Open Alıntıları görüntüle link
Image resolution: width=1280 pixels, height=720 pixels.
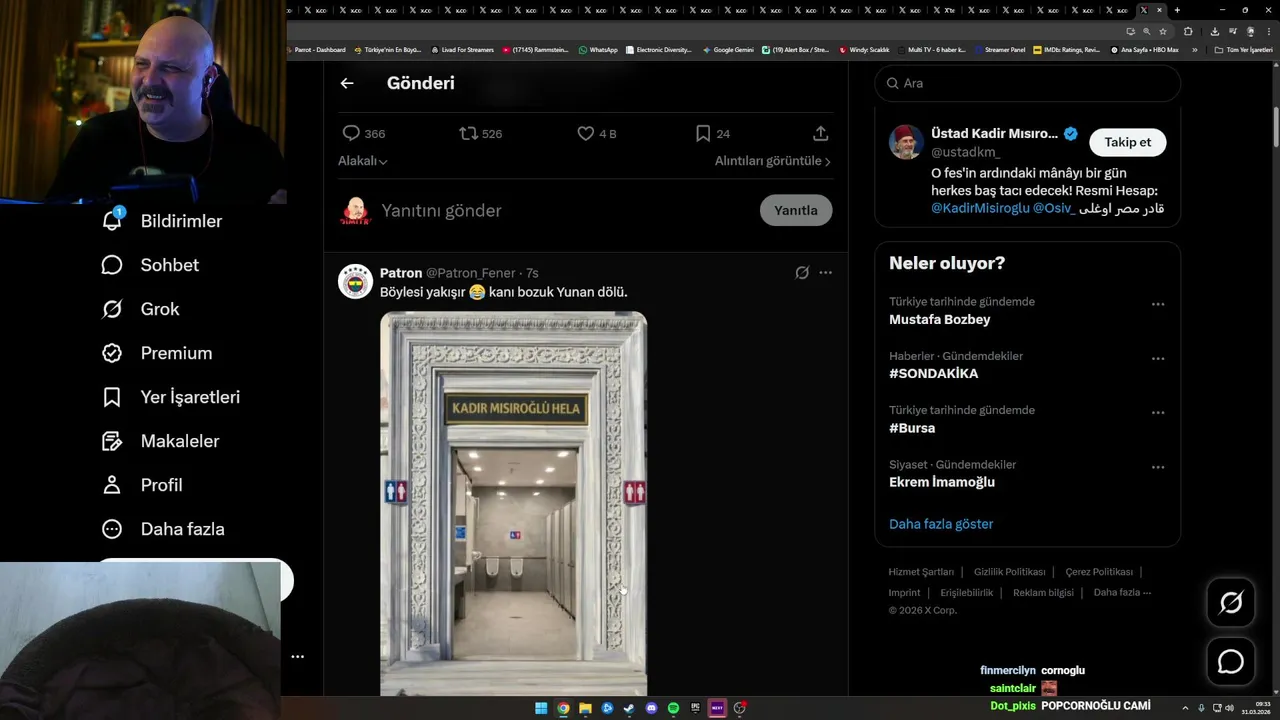coord(772,161)
